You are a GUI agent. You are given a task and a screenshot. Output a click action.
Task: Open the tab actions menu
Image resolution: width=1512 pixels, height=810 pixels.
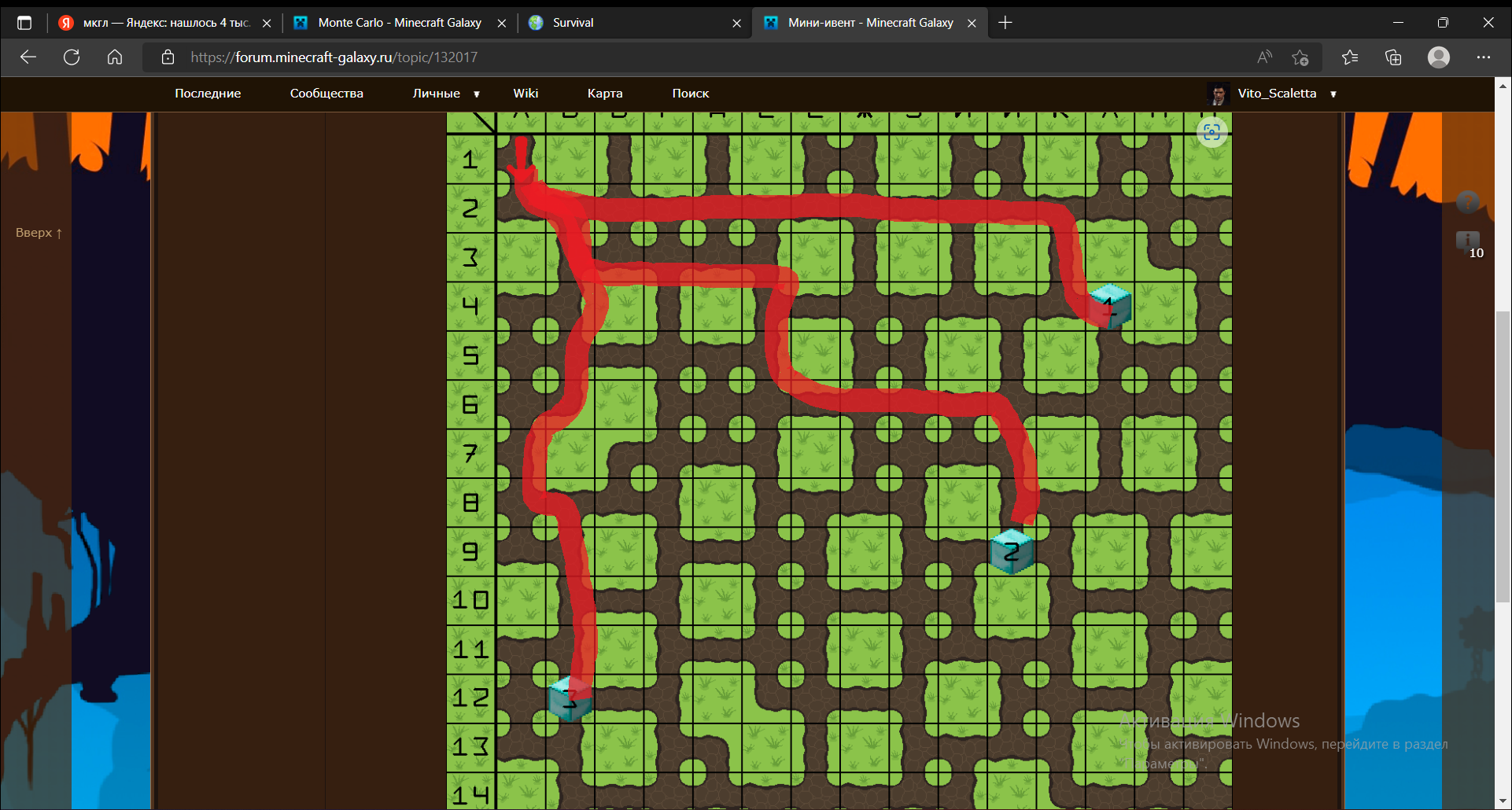pos(24,23)
